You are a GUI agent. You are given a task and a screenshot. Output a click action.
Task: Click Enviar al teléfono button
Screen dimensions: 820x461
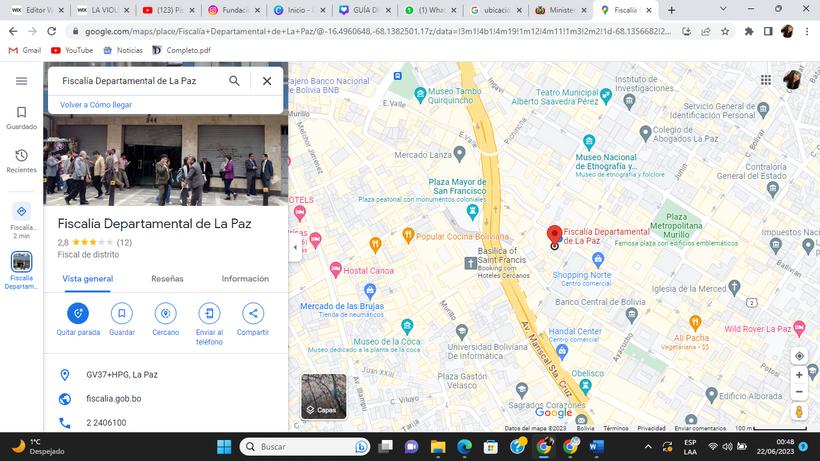209,324
